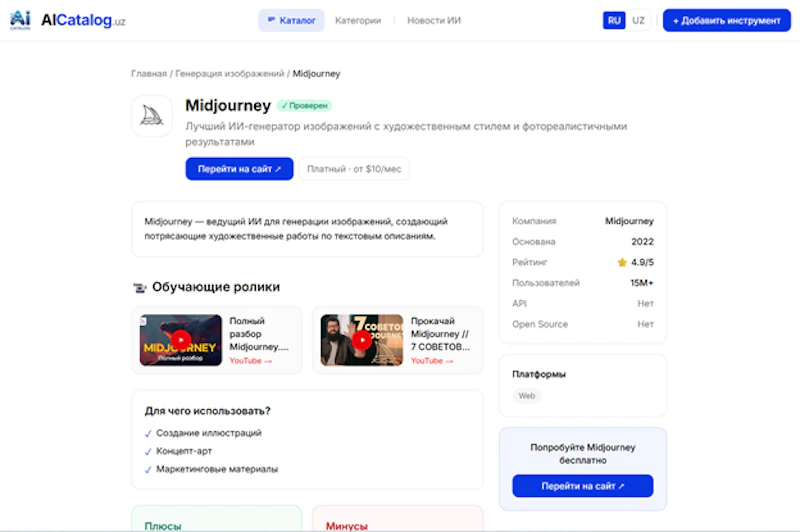Click the checkmark icon beside Маркетинговые материалы
This screenshot has height=532, width=800.
148,470
